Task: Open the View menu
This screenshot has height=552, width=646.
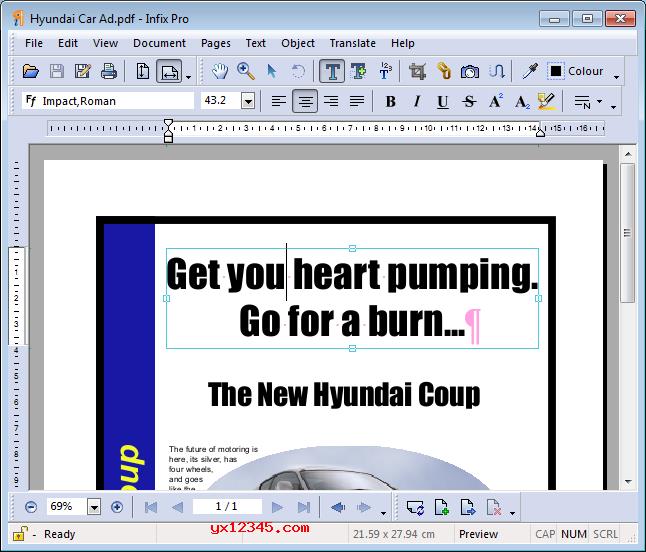Action: click(x=105, y=43)
